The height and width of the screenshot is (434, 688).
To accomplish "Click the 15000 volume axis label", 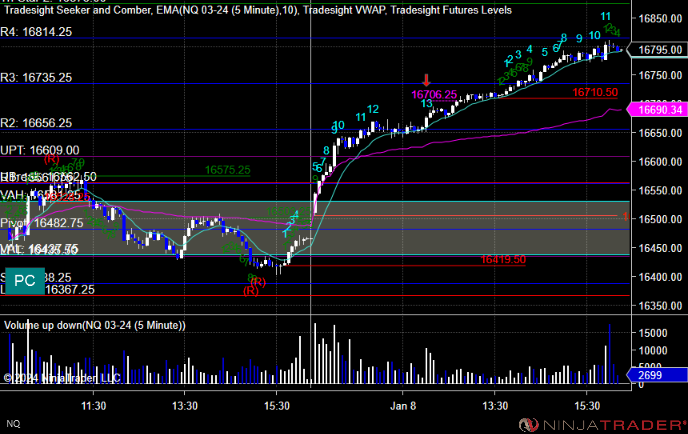I will tap(653, 333).
